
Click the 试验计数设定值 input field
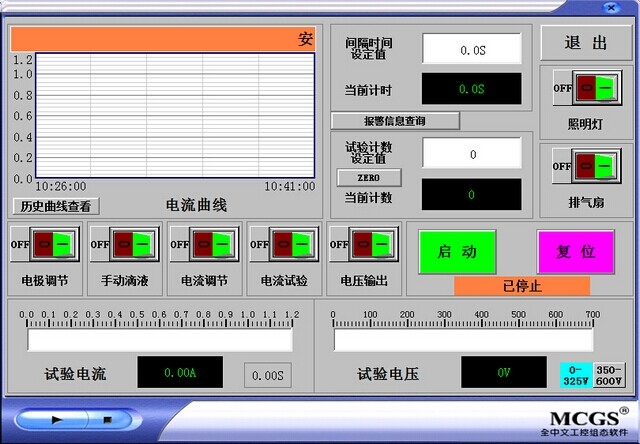pos(472,153)
